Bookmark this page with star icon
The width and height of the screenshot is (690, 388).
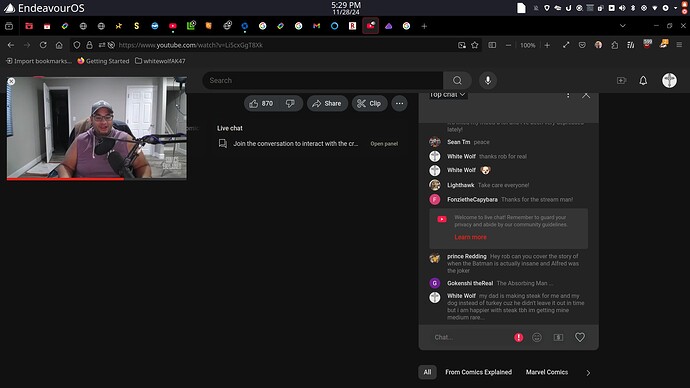pyautogui.click(x=474, y=45)
